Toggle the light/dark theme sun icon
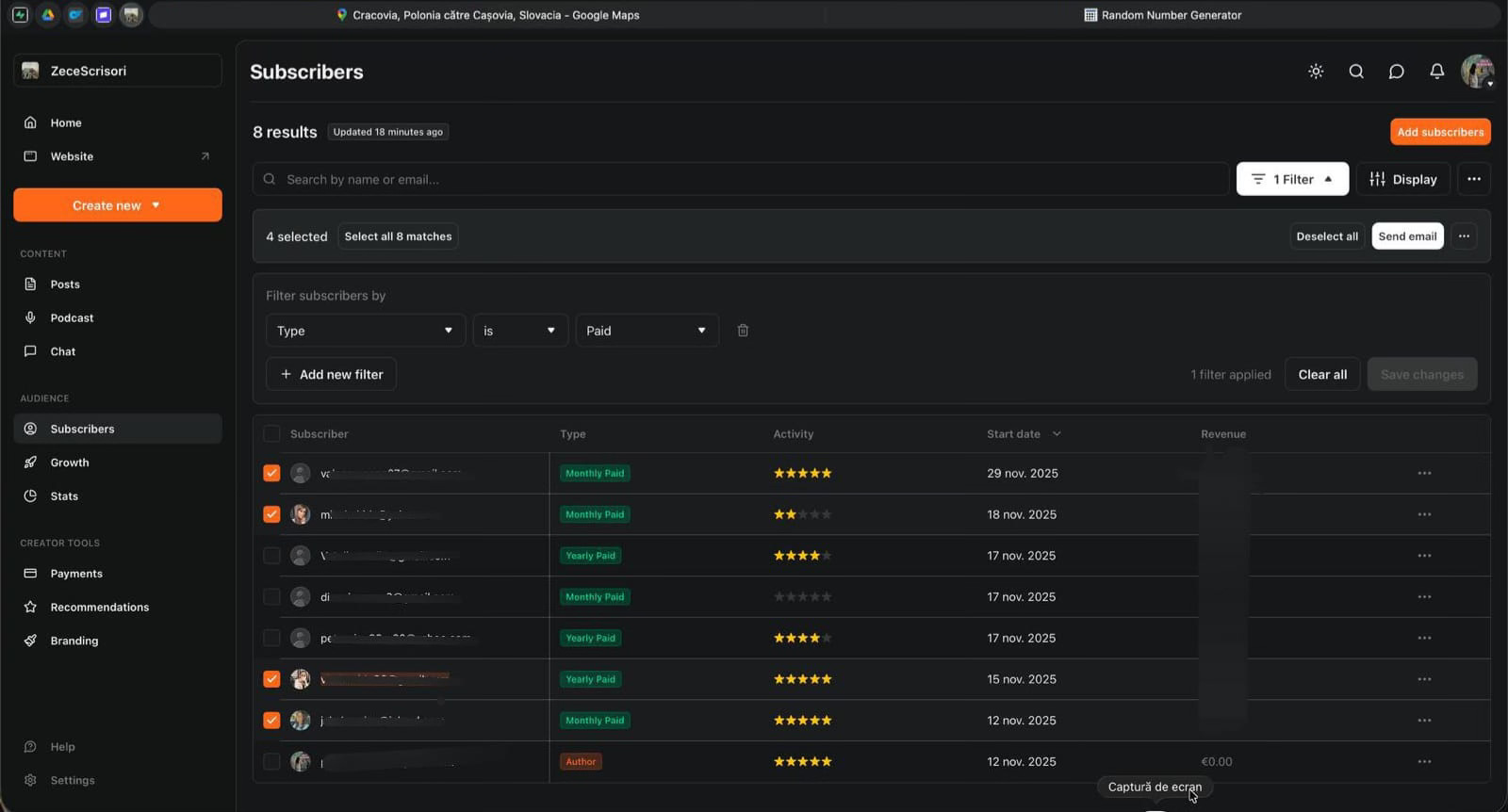Viewport: 1508px width, 812px height. click(1316, 72)
